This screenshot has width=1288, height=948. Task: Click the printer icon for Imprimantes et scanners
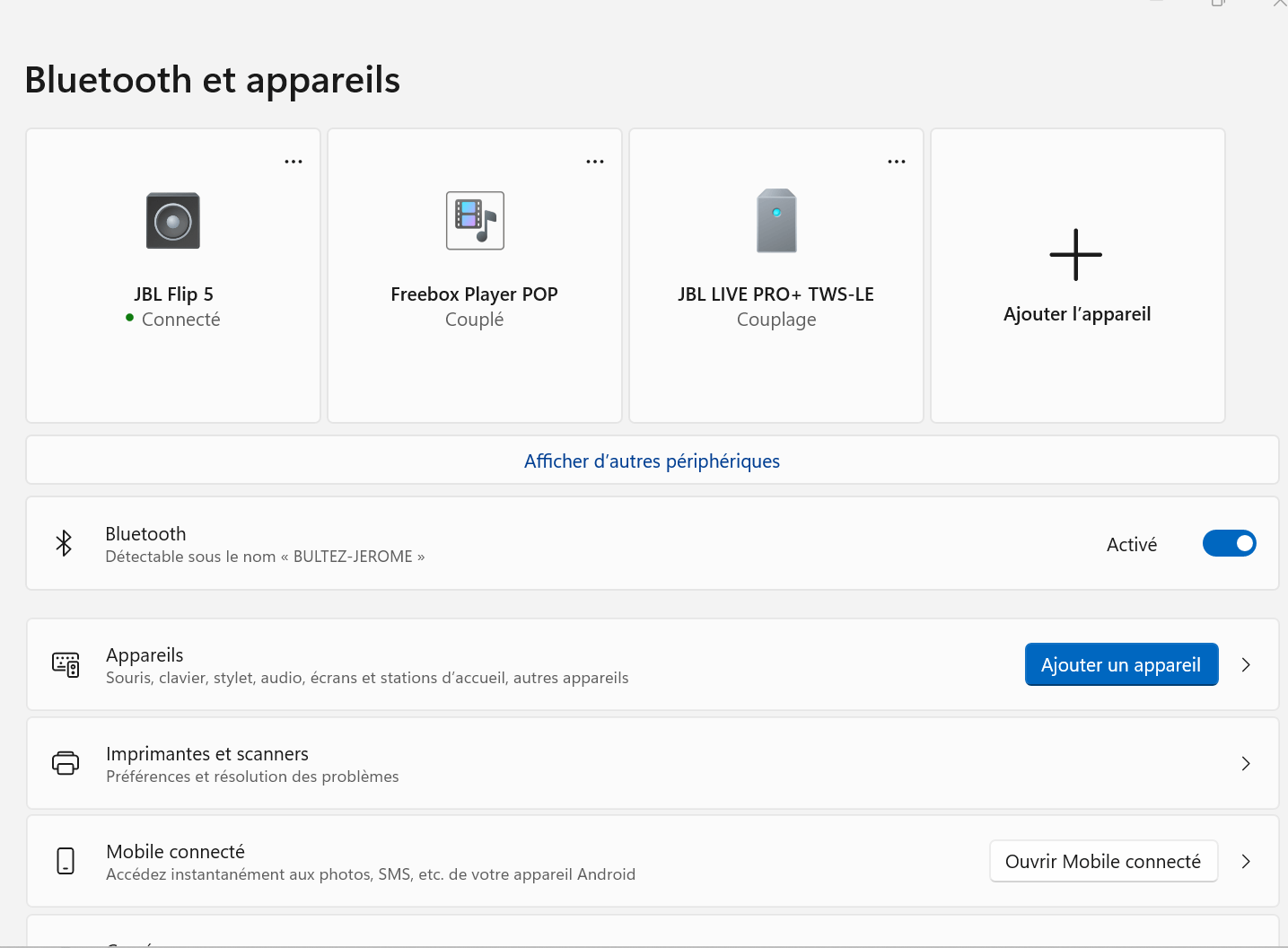pos(66,763)
